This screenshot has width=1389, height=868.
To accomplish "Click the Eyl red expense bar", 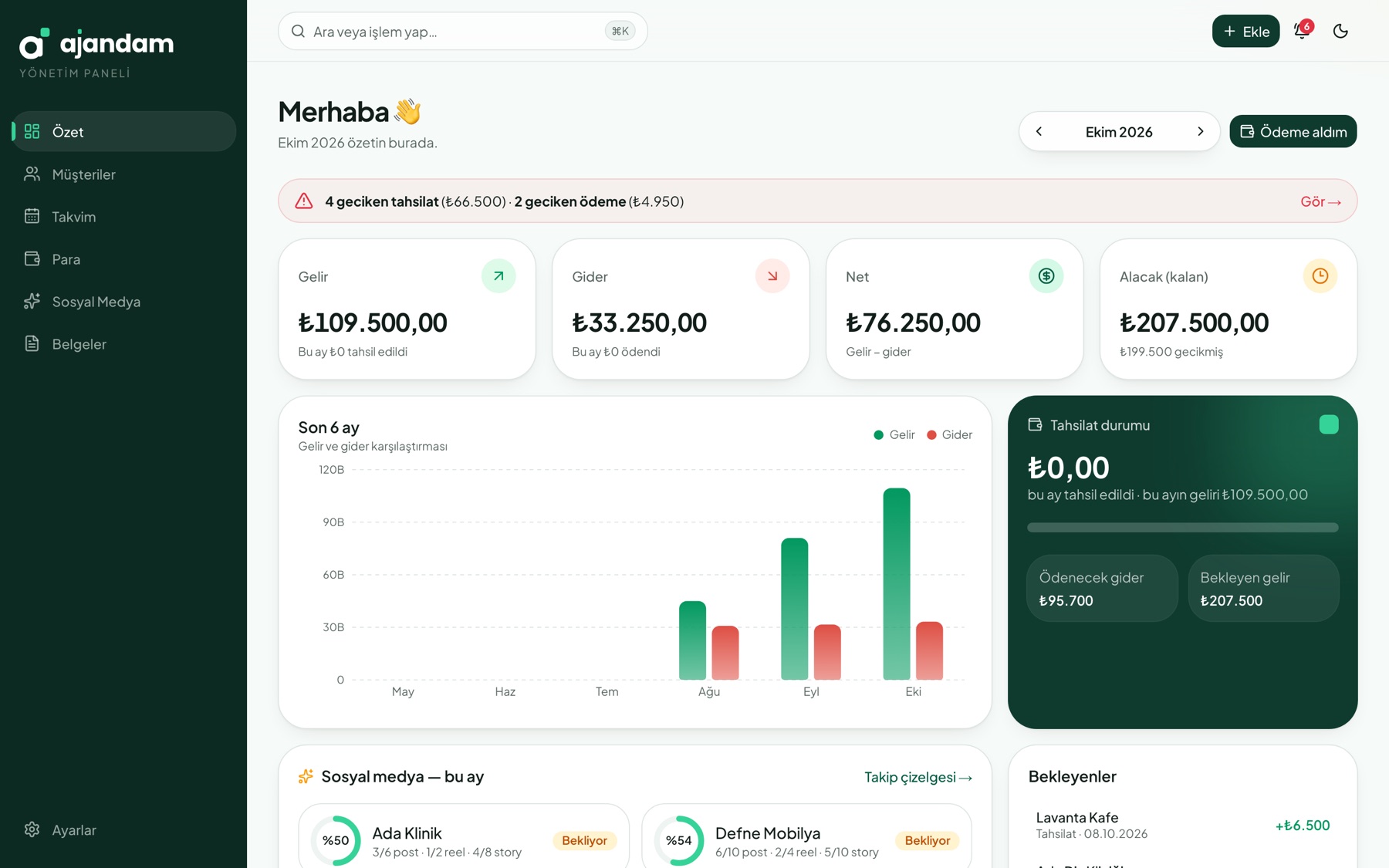I will (x=827, y=652).
